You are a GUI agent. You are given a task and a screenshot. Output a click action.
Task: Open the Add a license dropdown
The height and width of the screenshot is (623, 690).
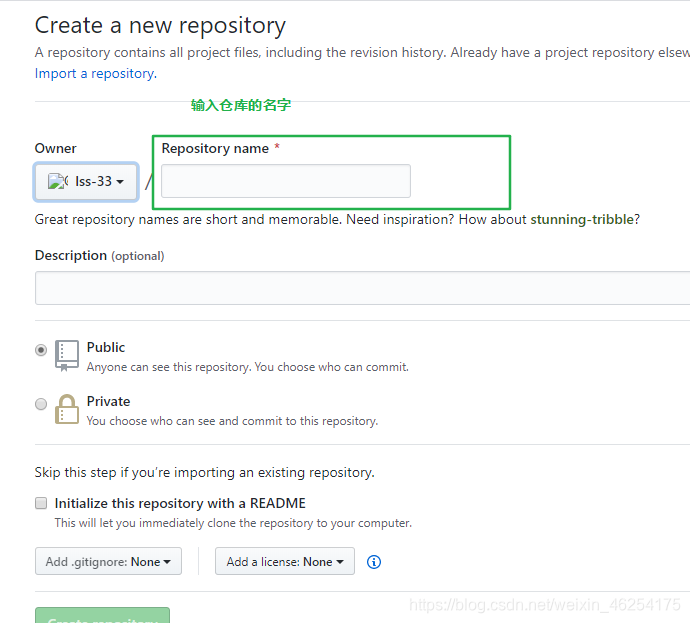[x=285, y=561]
